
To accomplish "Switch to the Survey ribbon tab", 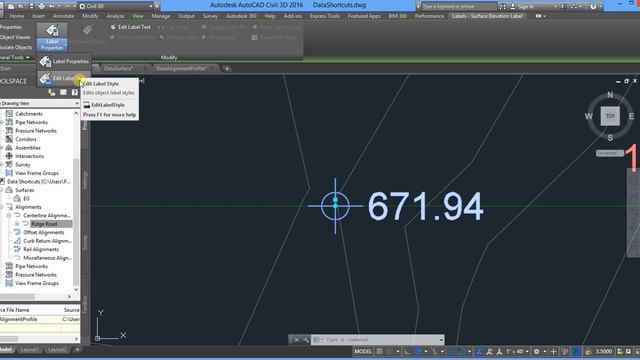I will pyautogui.click(x=210, y=16).
